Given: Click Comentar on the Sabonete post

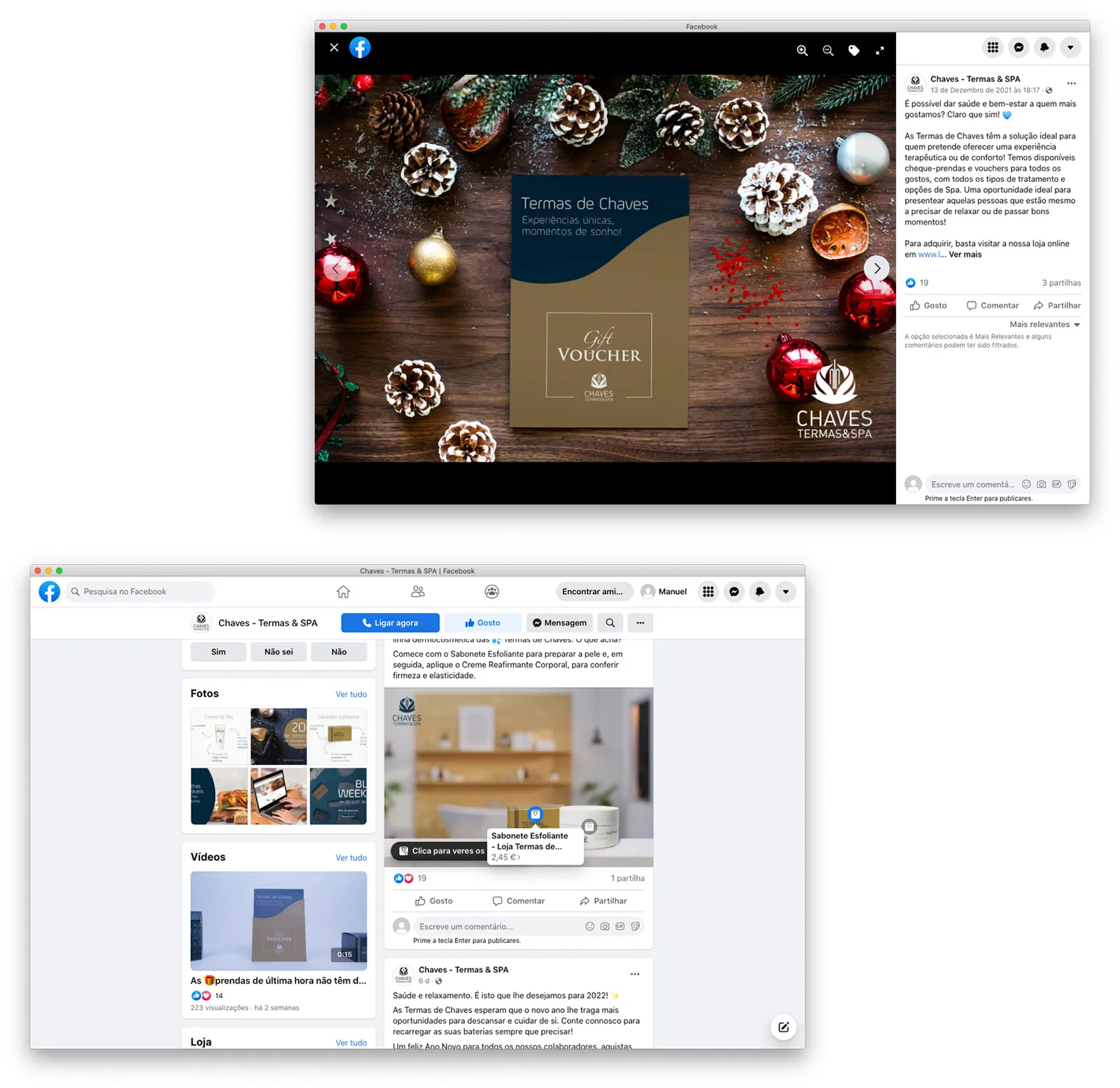Looking at the screenshot, I should point(519,901).
